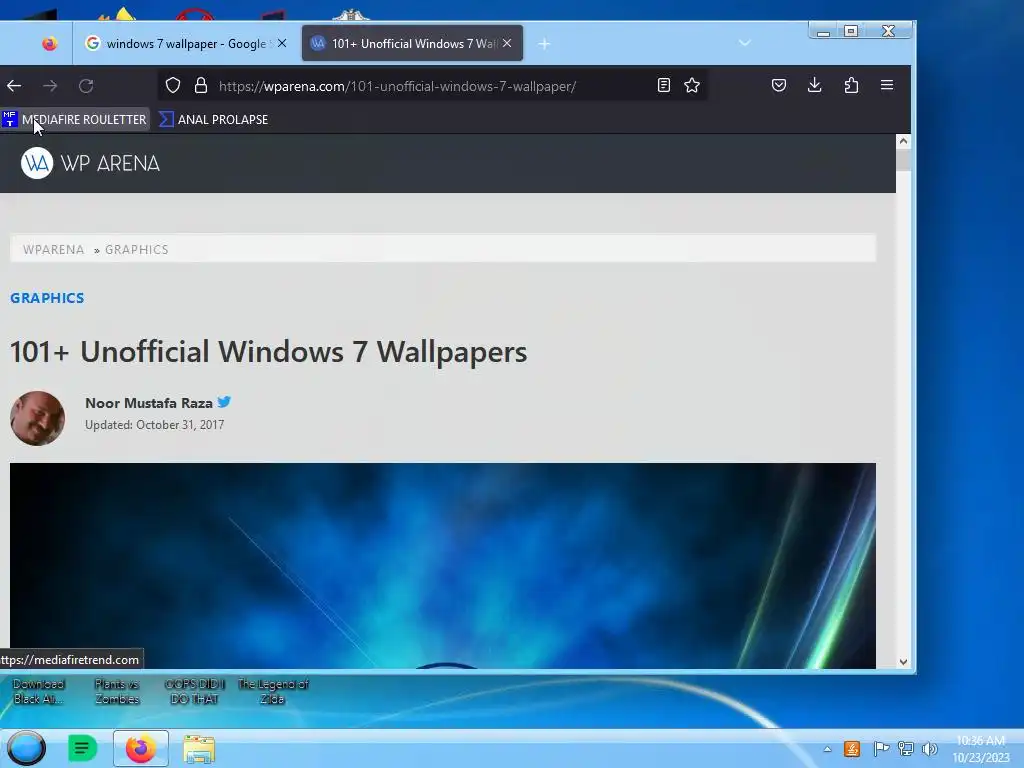Open the green chat app taskbar icon
The image size is (1024, 768).
pos(82,748)
